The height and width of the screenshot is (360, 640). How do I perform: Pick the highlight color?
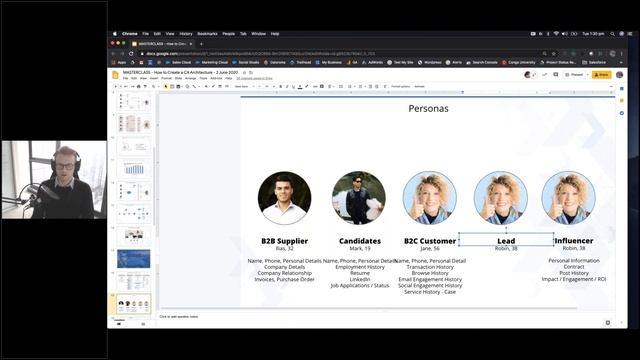pos(307,87)
